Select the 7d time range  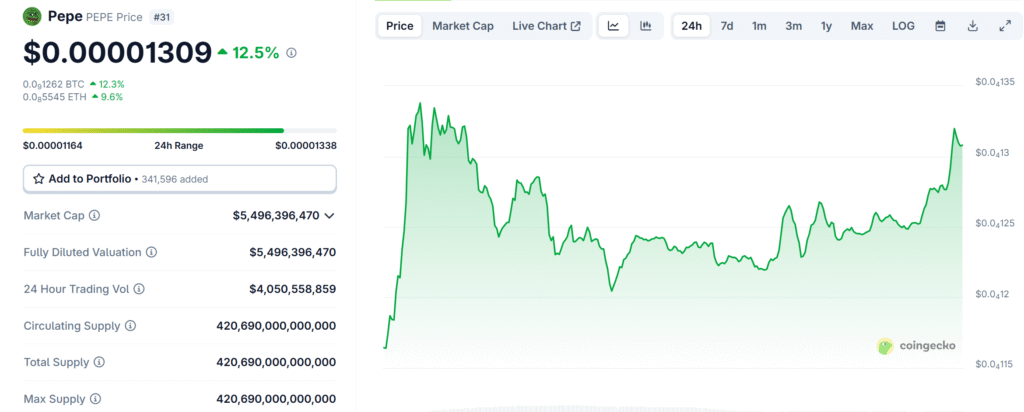click(727, 26)
